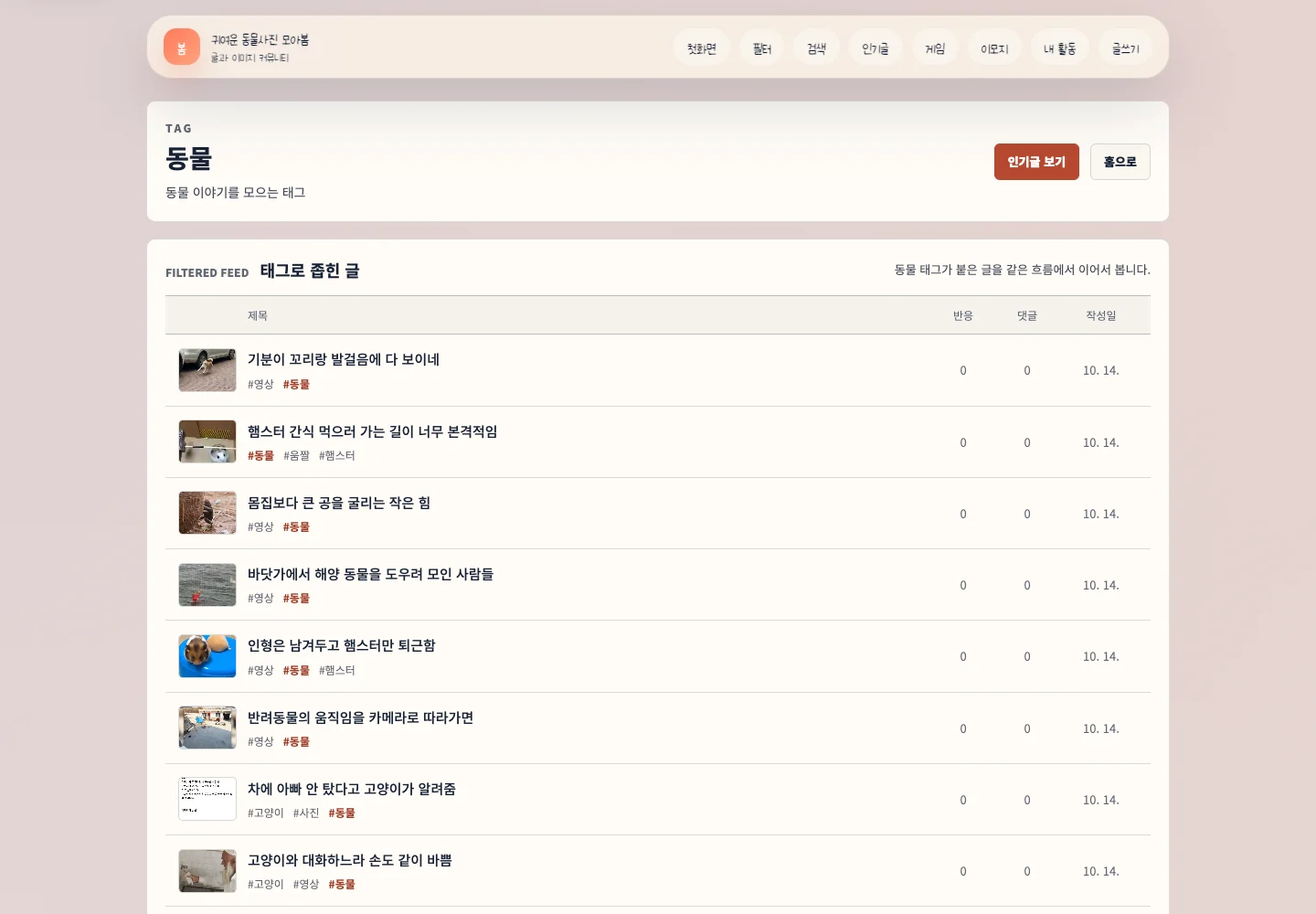
Task: Open the 내 활동 navigation item
Action: point(1060,48)
